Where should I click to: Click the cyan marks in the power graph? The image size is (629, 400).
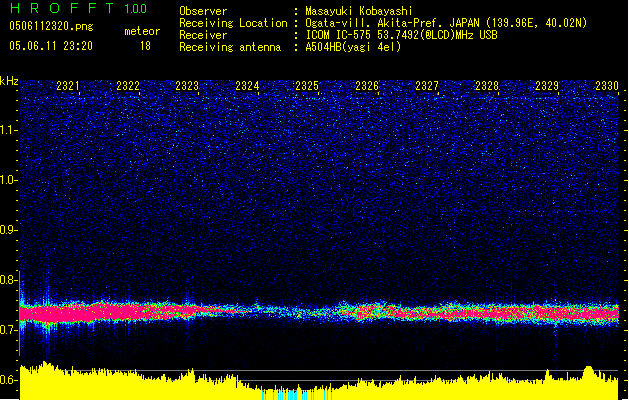click(297, 395)
